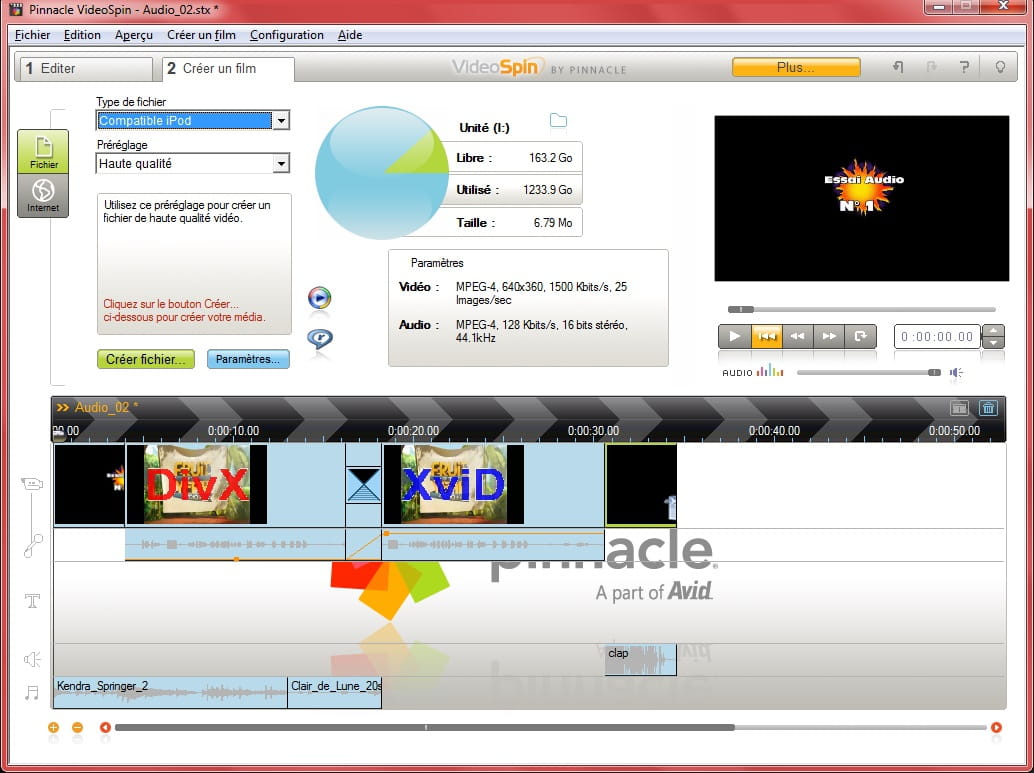Click the trash icon in the timeline header

[x=988, y=408]
